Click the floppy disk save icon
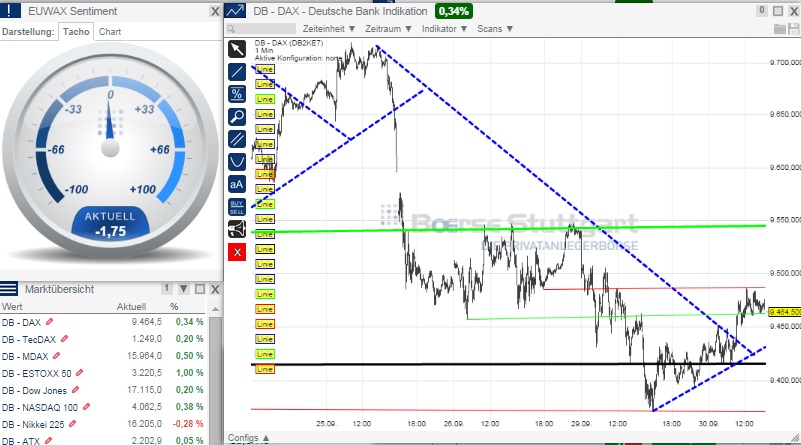The height and width of the screenshot is (445, 801). 793,29
